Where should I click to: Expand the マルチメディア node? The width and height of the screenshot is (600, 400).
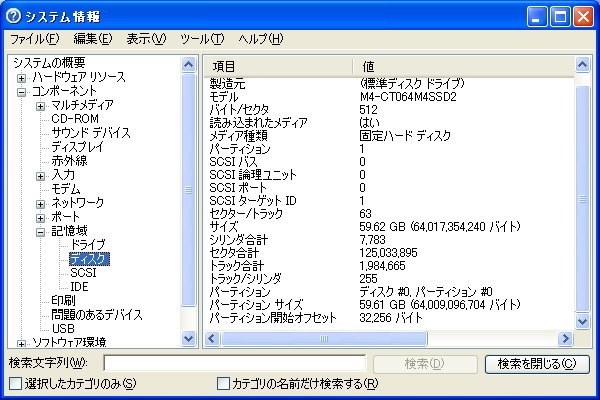click(41, 106)
